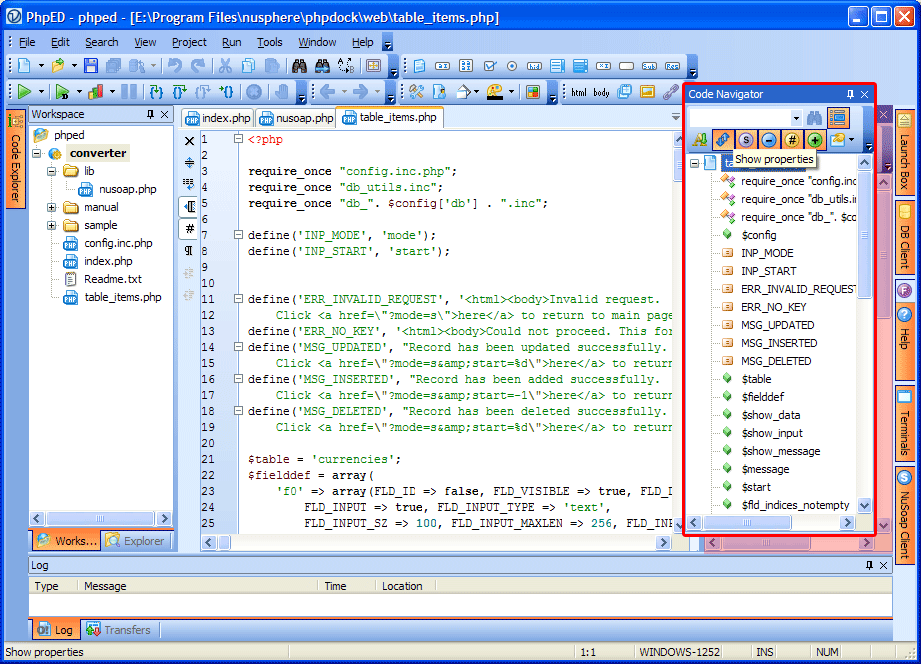
Task: Click the hidden field form element icon
Action: 535,66
